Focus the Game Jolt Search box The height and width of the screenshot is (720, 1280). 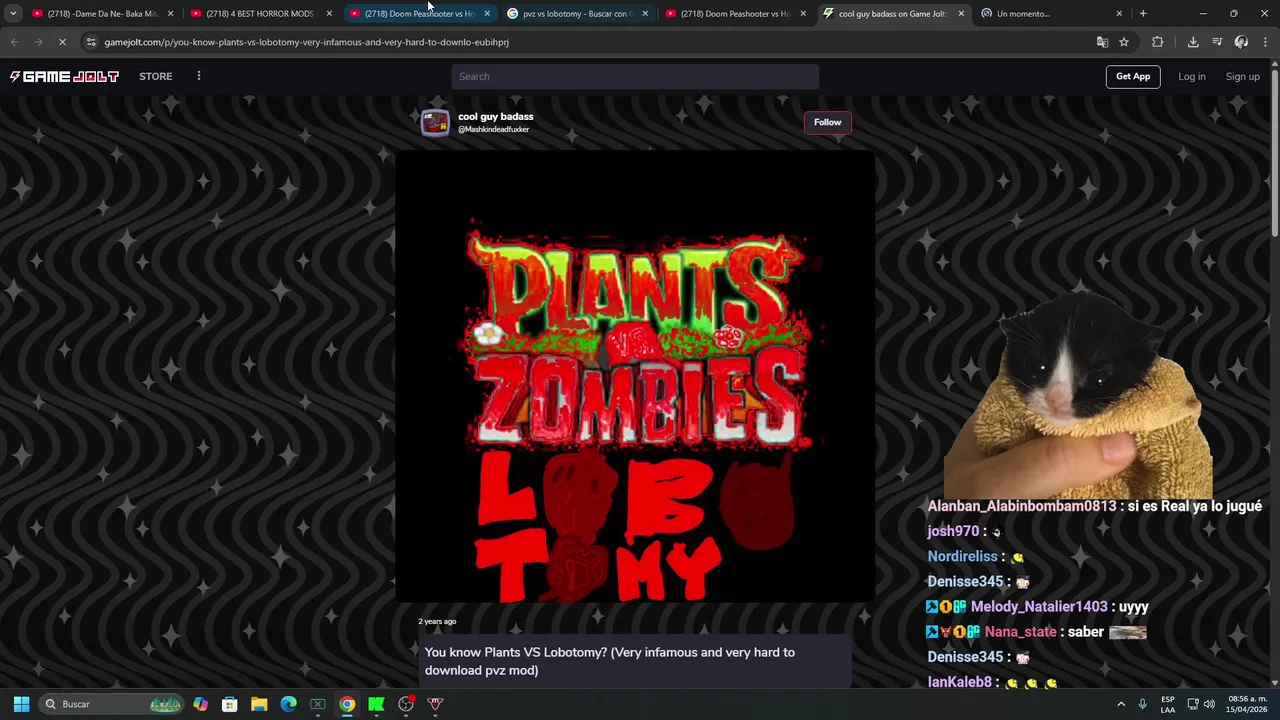click(635, 76)
